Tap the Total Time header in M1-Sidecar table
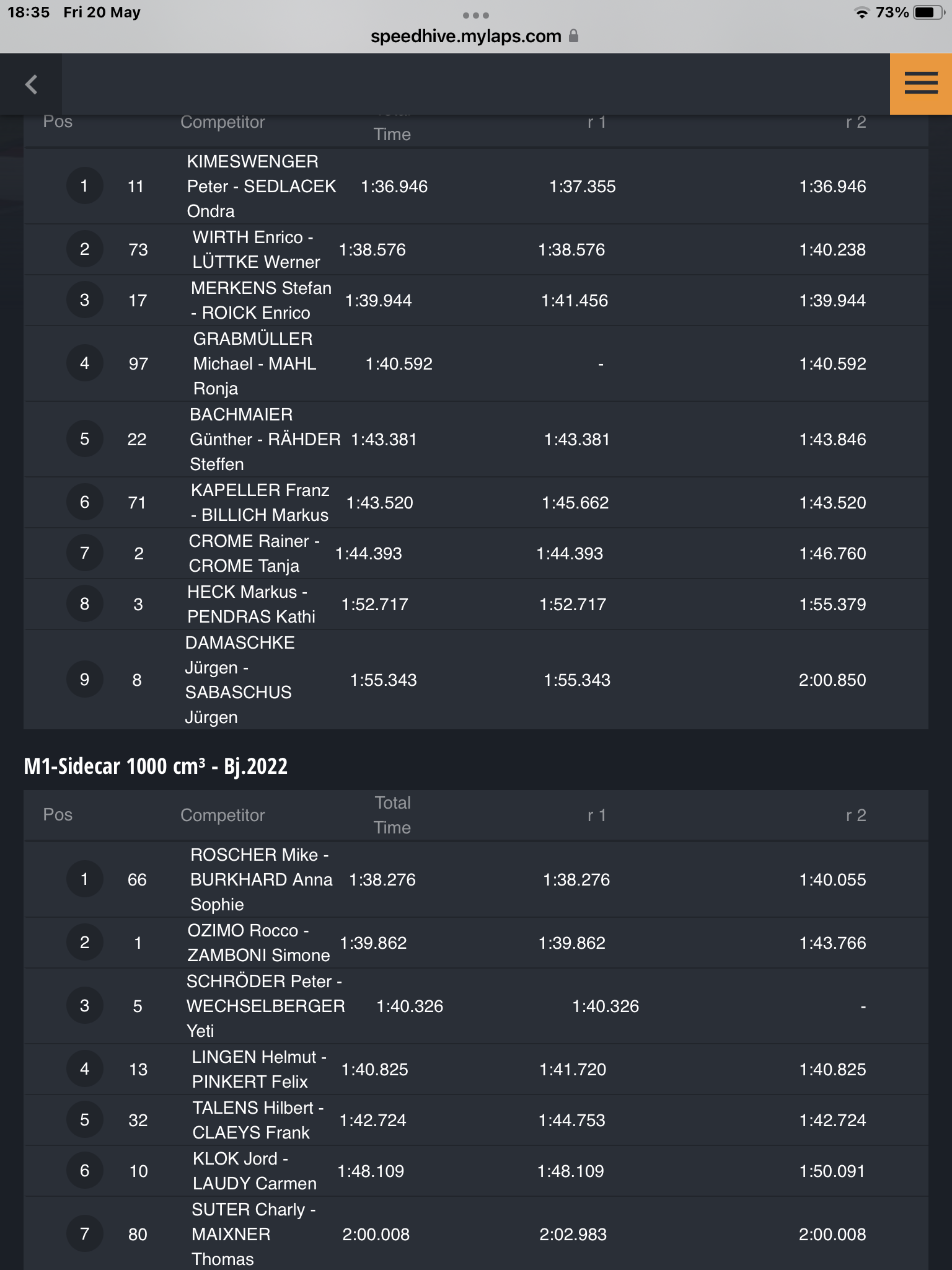Viewport: 952px width, 1270px height. (392, 815)
